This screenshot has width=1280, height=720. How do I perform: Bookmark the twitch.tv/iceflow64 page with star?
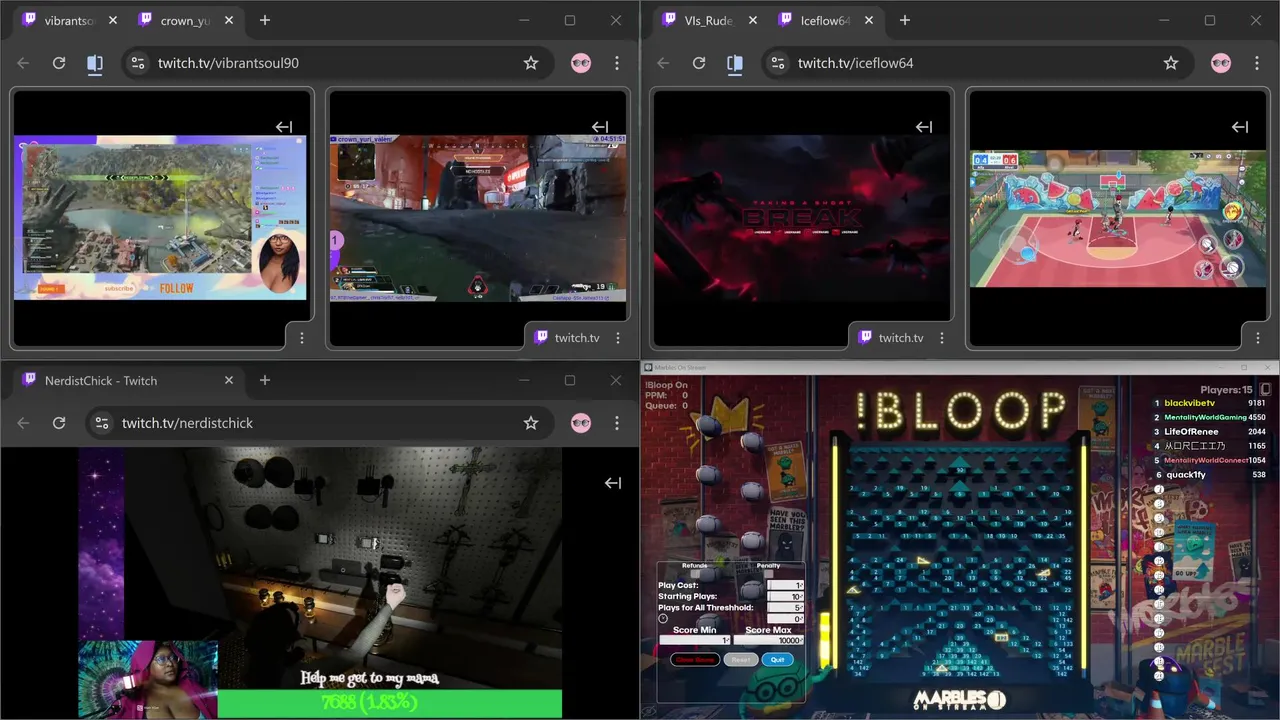[x=1171, y=63]
